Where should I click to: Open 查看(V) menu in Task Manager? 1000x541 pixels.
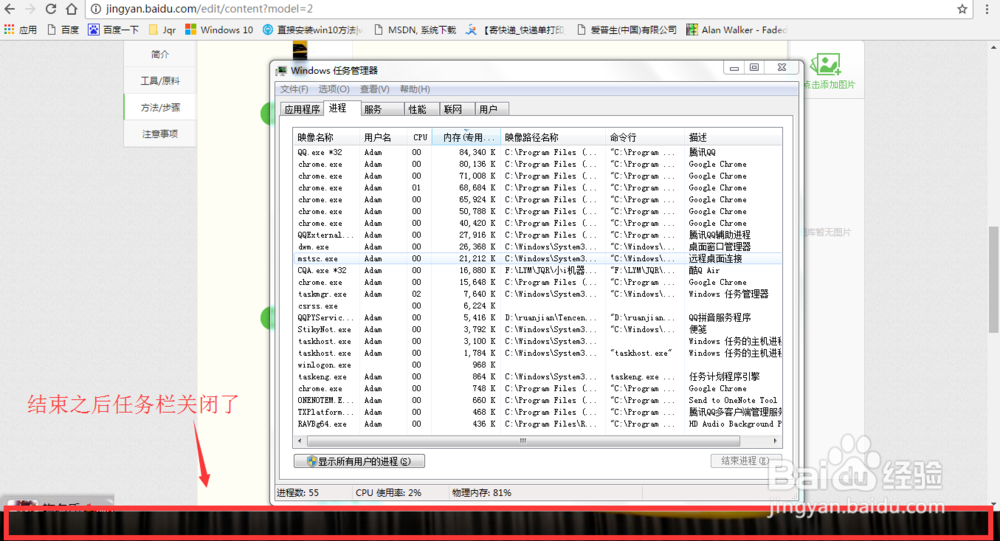tap(374, 89)
